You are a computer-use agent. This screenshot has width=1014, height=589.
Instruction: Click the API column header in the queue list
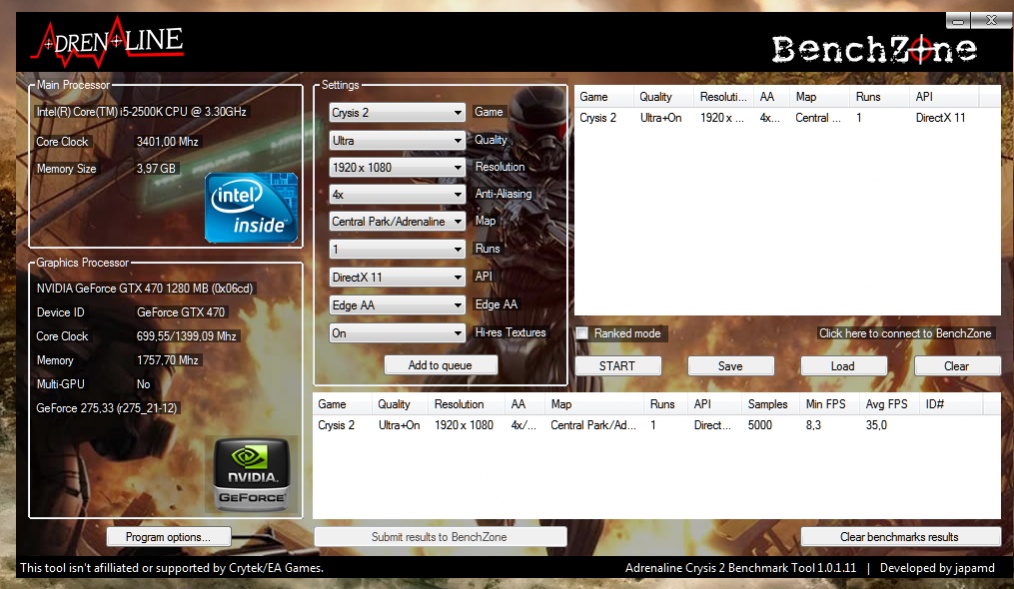[x=945, y=97]
